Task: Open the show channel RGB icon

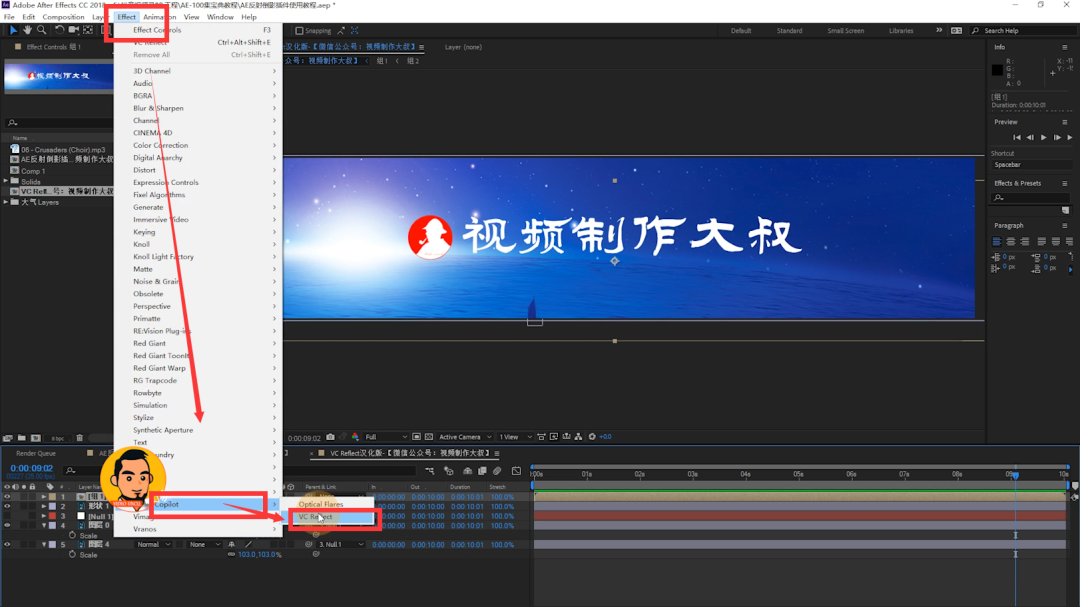Action: tap(355, 437)
